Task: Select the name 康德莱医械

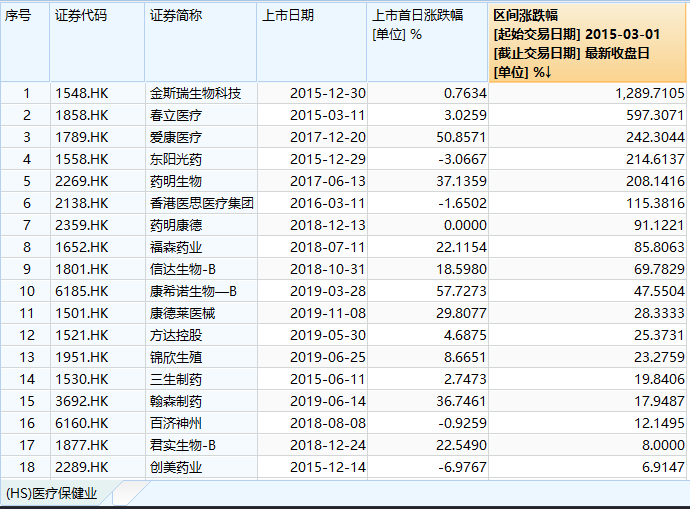Action: tap(183, 313)
